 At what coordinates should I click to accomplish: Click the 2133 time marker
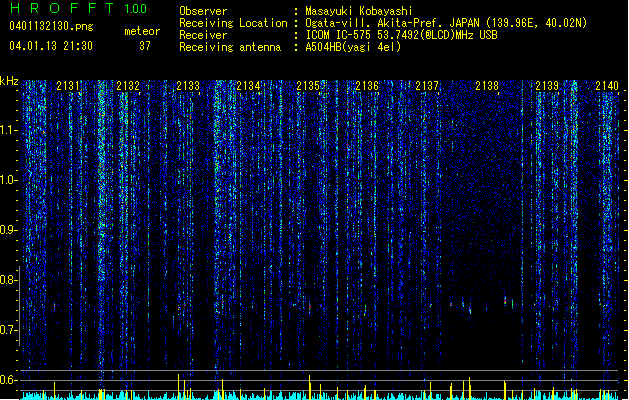[x=188, y=86]
